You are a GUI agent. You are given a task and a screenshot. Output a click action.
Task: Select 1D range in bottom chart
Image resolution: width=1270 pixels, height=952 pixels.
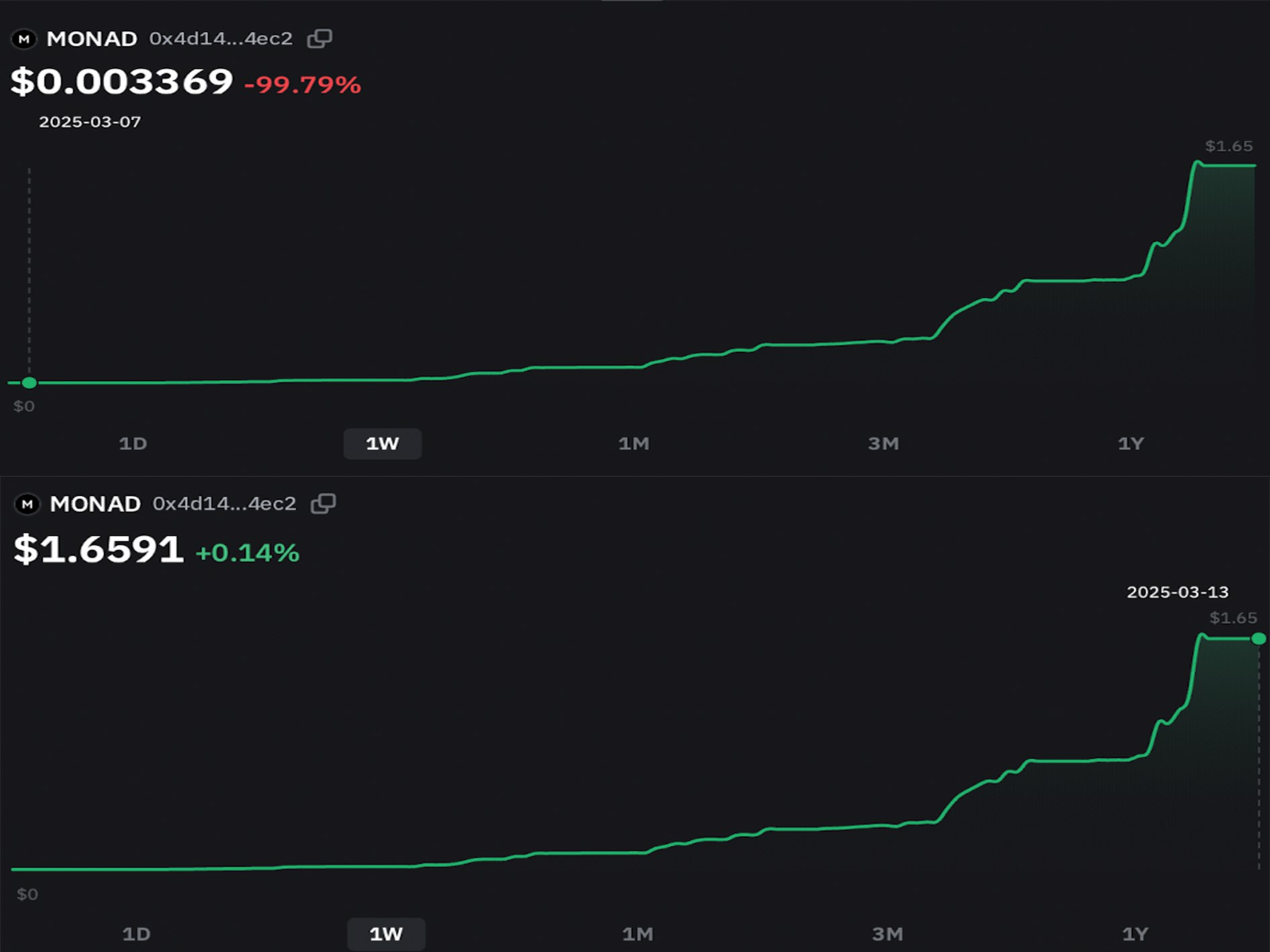(x=136, y=934)
